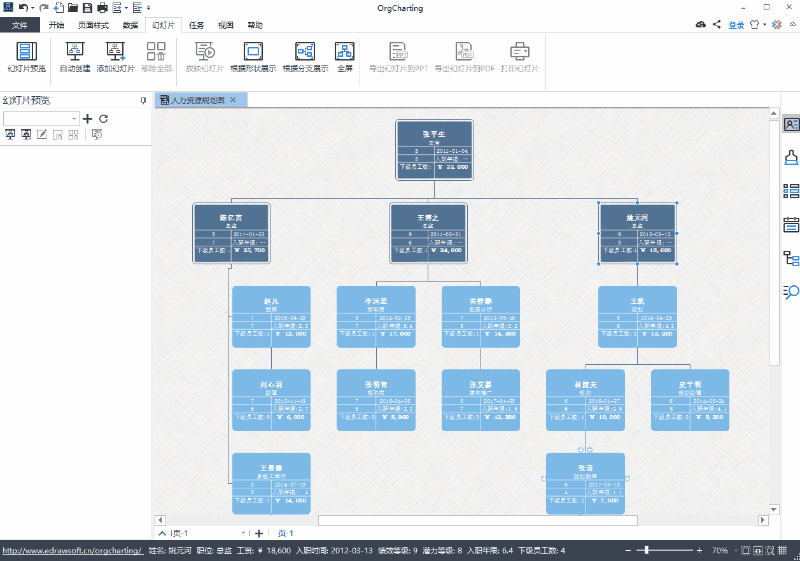Open the shirt theme dropdown arrow
Viewport: 800px width, 561px height.
tap(764, 24)
